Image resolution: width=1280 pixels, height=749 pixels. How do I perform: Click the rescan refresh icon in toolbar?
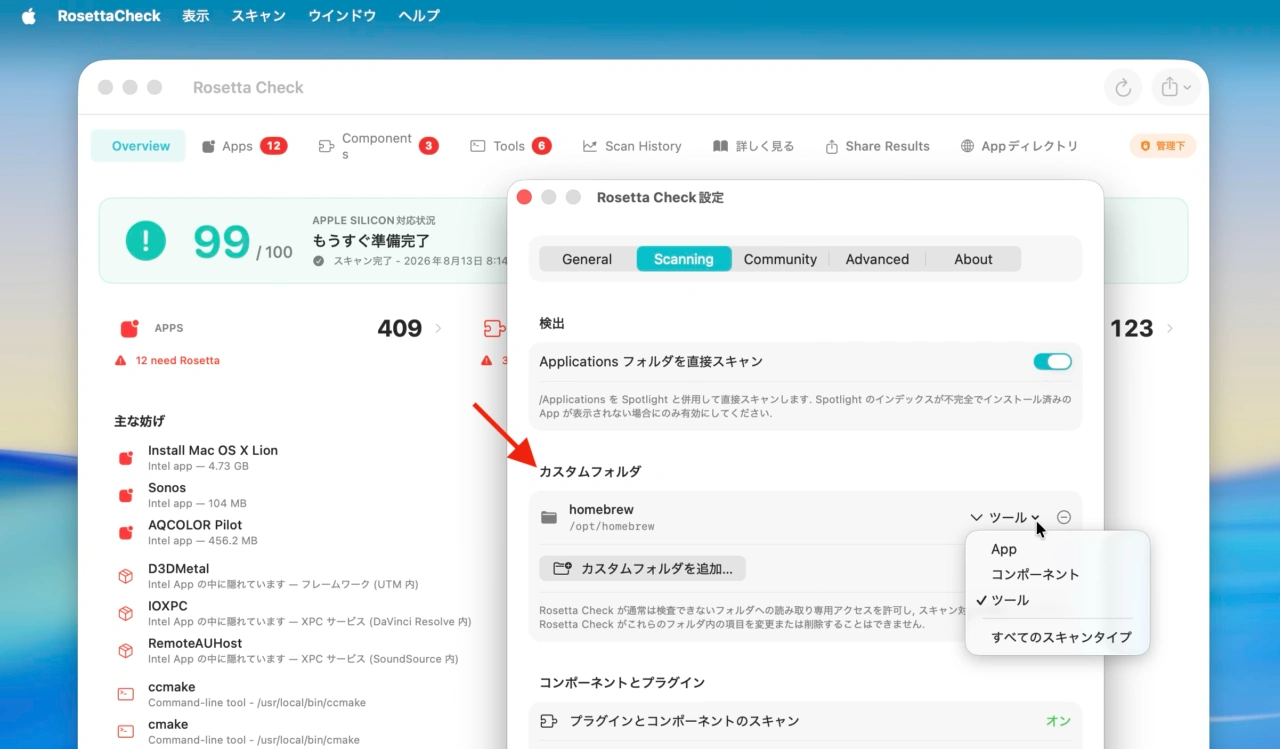1123,88
